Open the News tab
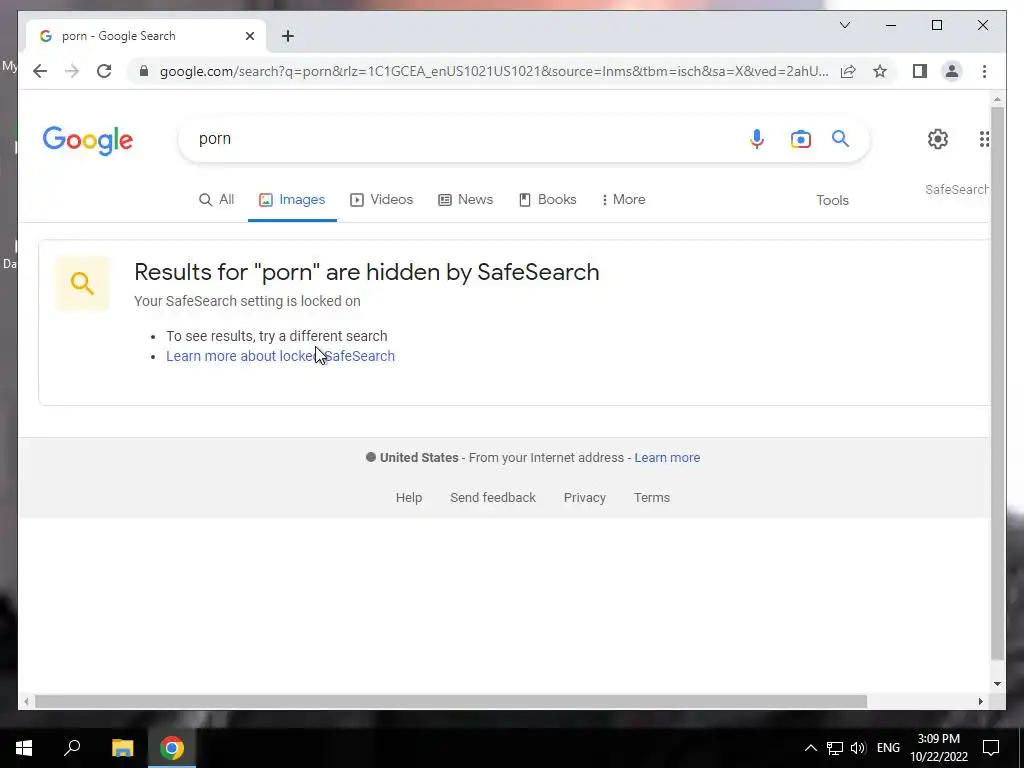This screenshot has width=1024, height=768. pyautogui.click(x=465, y=199)
